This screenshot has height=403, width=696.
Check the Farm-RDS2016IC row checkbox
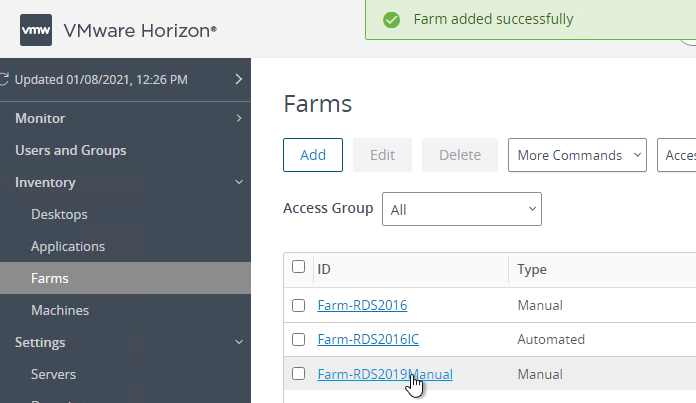[298, 340]
